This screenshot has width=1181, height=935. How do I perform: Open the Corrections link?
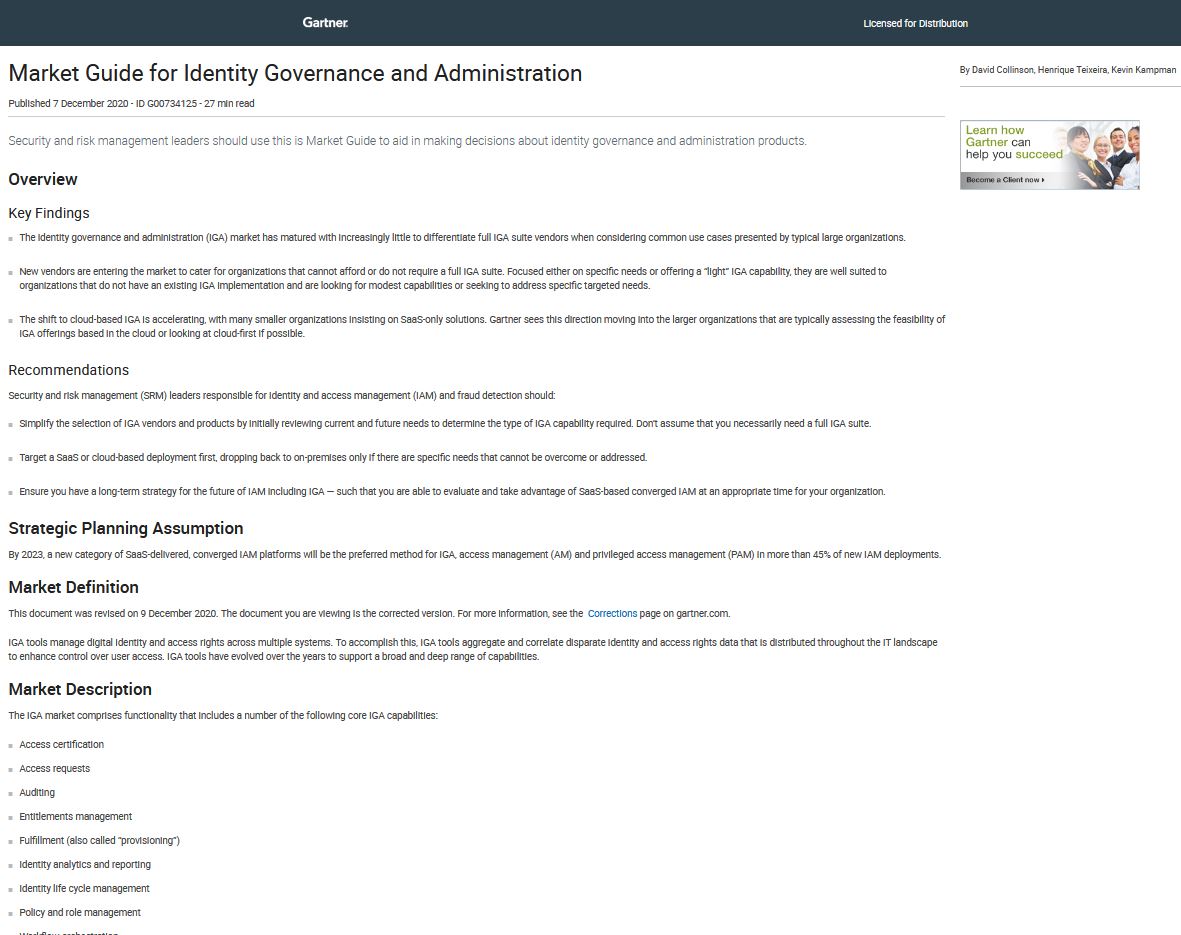click(612, 613)
